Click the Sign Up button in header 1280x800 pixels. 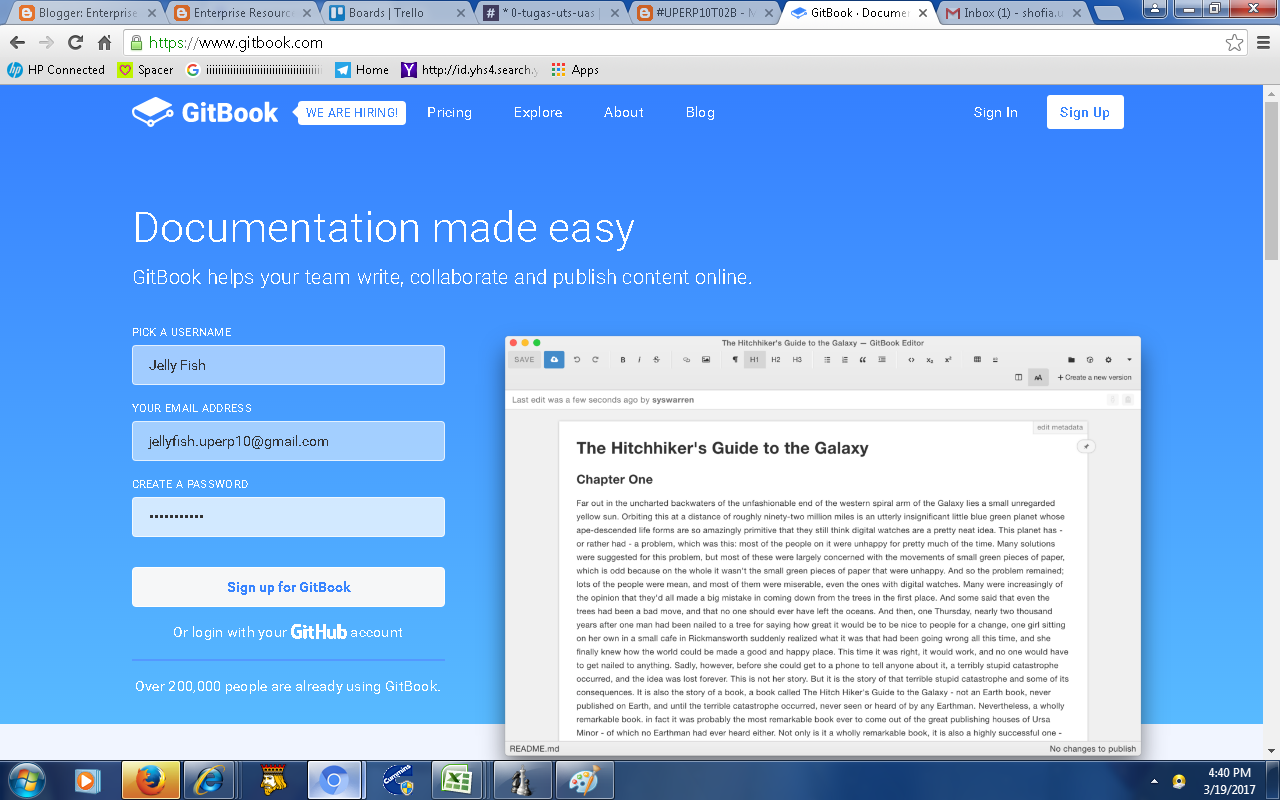coord(1085,112)
